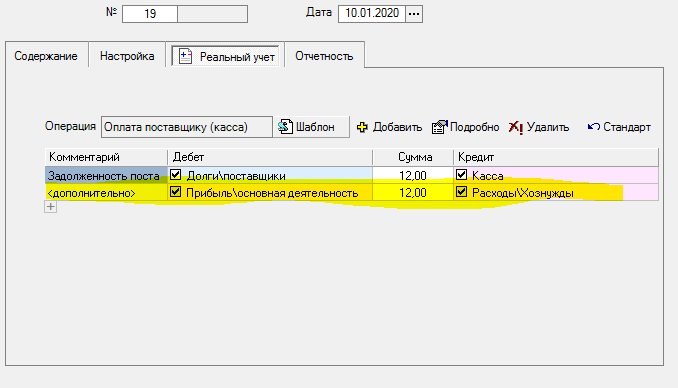Click the Добавить button label

(x=397, y=127)
